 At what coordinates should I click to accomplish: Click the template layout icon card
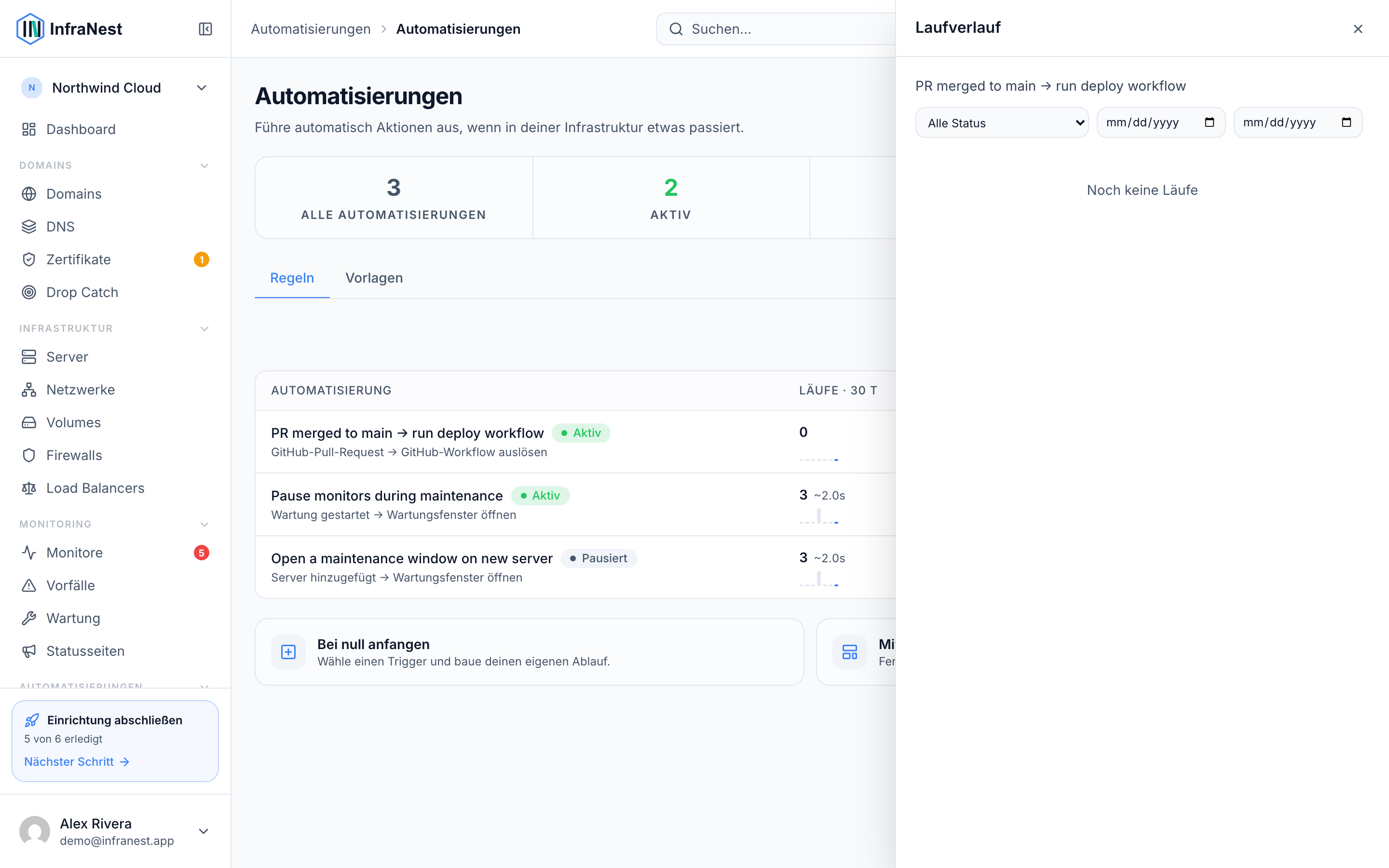point(849,651)
